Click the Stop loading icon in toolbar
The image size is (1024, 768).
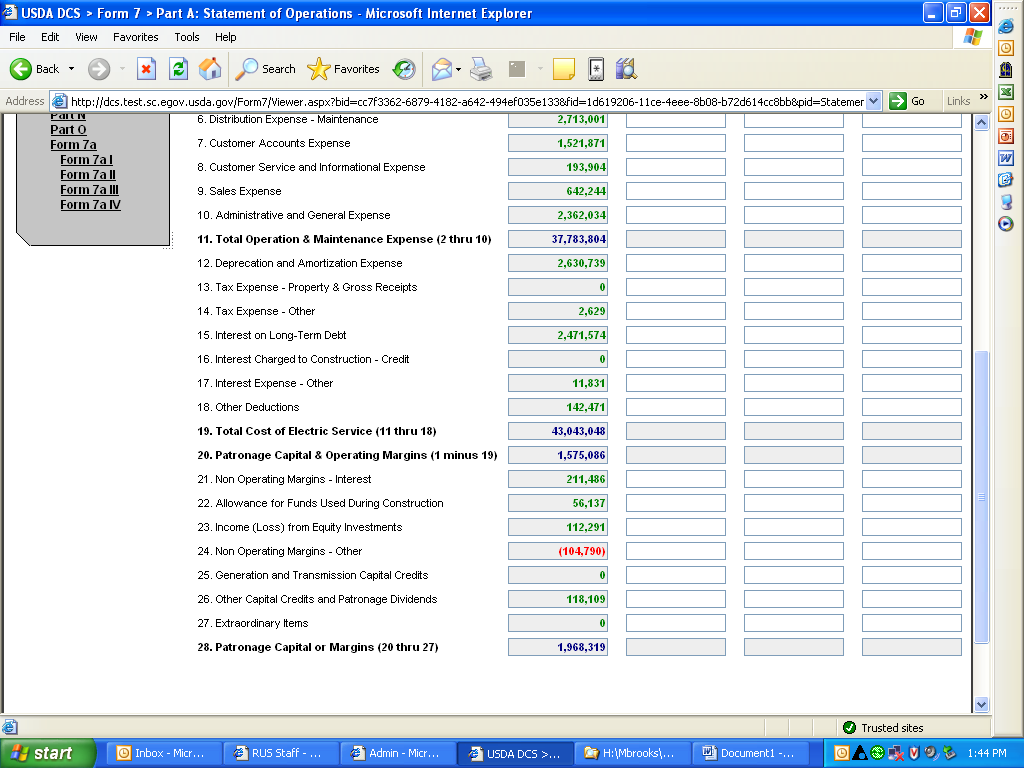tap(146, 69)
